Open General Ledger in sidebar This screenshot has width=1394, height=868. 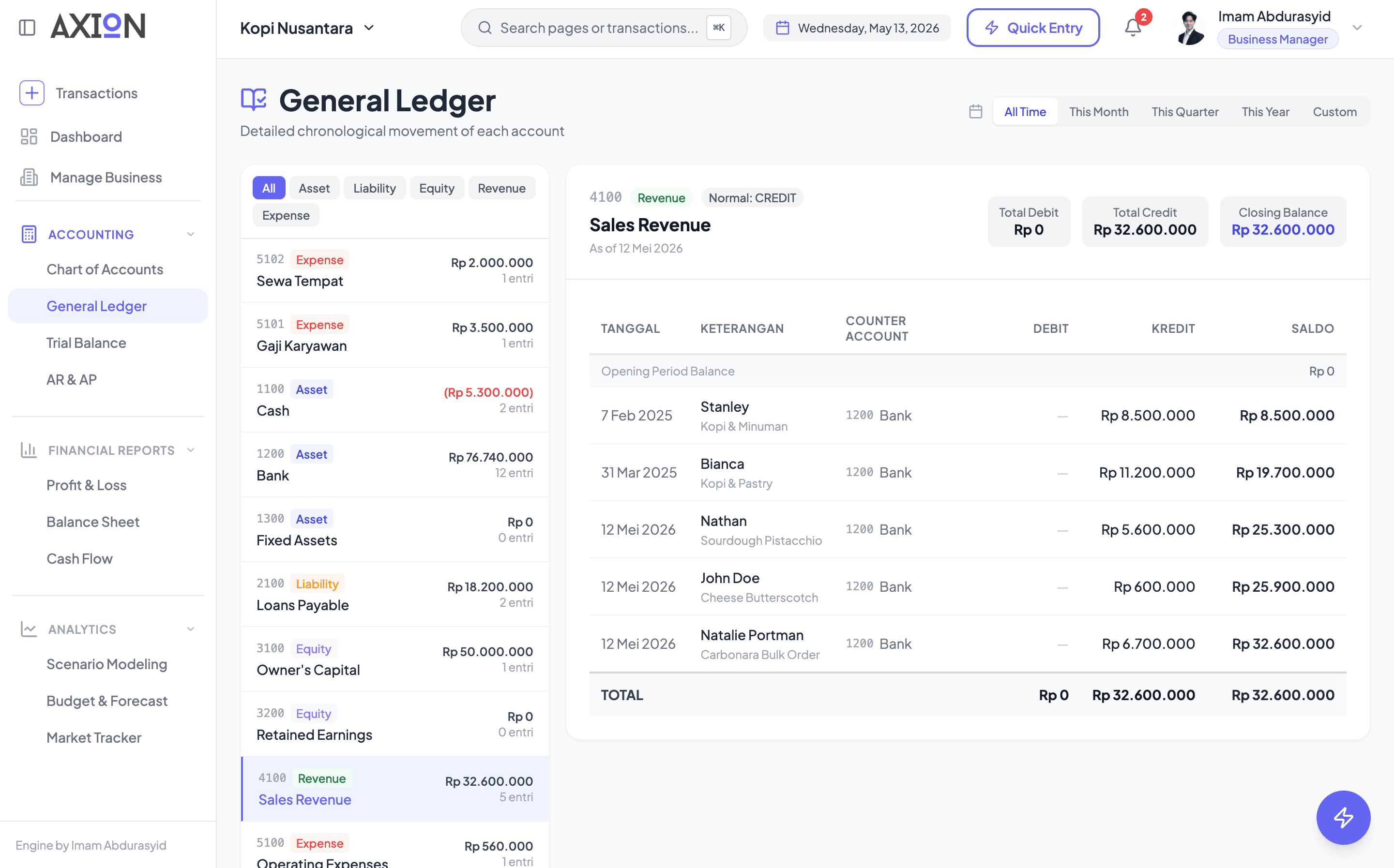(108, 306)
